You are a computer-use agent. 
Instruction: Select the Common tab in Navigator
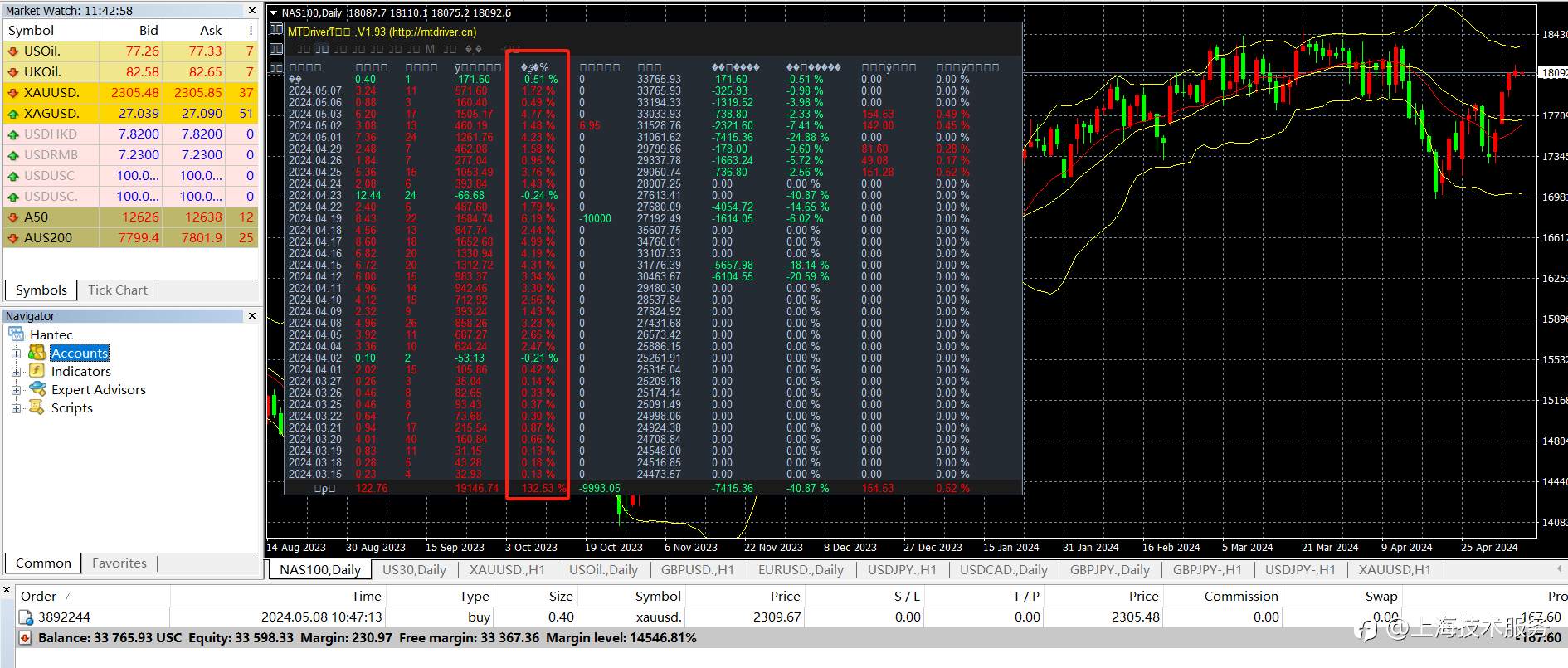pos(43,563)
